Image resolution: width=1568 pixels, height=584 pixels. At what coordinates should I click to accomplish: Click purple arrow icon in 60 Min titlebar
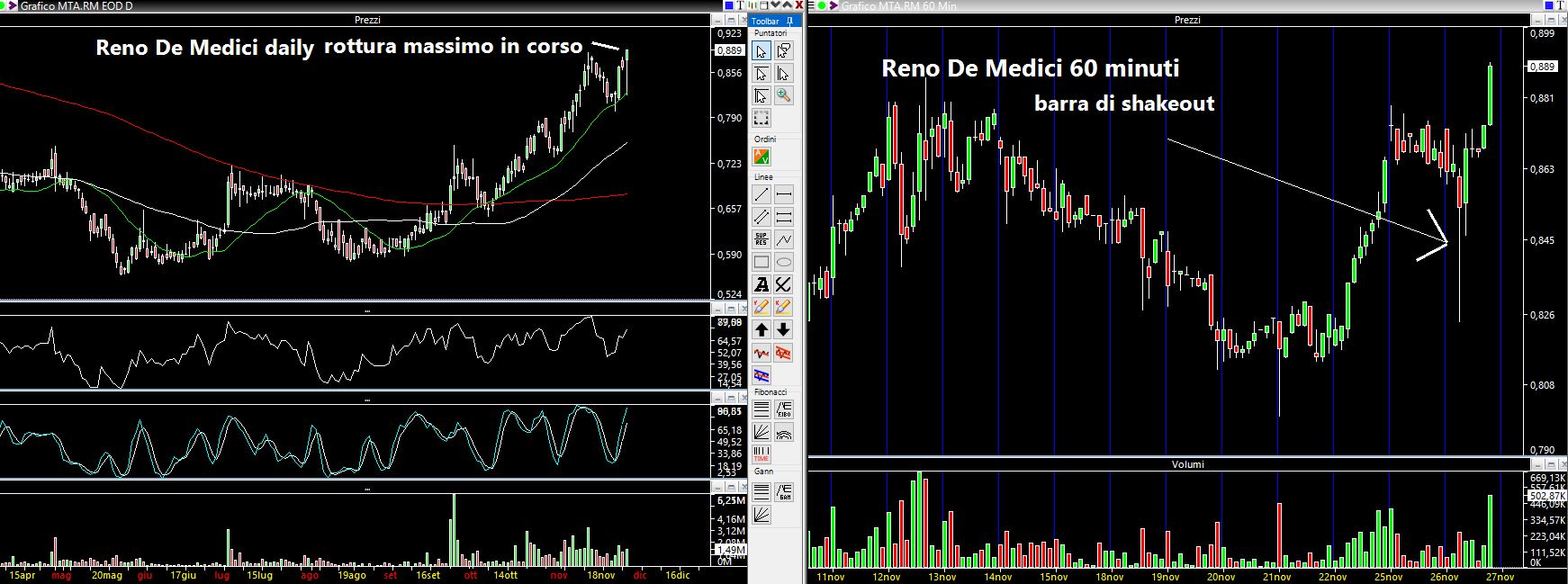[833, 5]
